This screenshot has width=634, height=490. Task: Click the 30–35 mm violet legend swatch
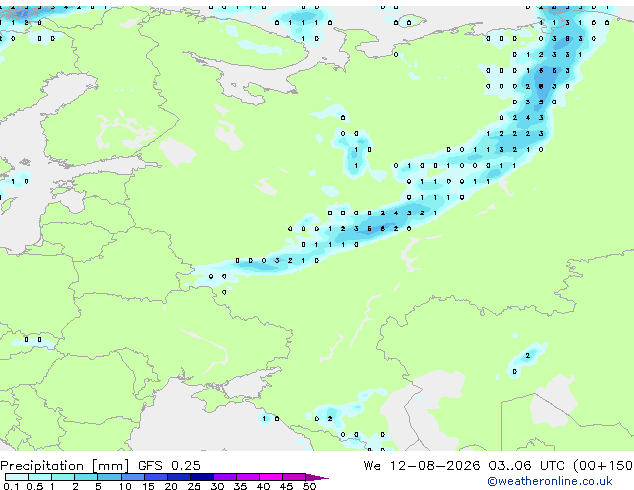pyautogui.click(x=225, y=477)
